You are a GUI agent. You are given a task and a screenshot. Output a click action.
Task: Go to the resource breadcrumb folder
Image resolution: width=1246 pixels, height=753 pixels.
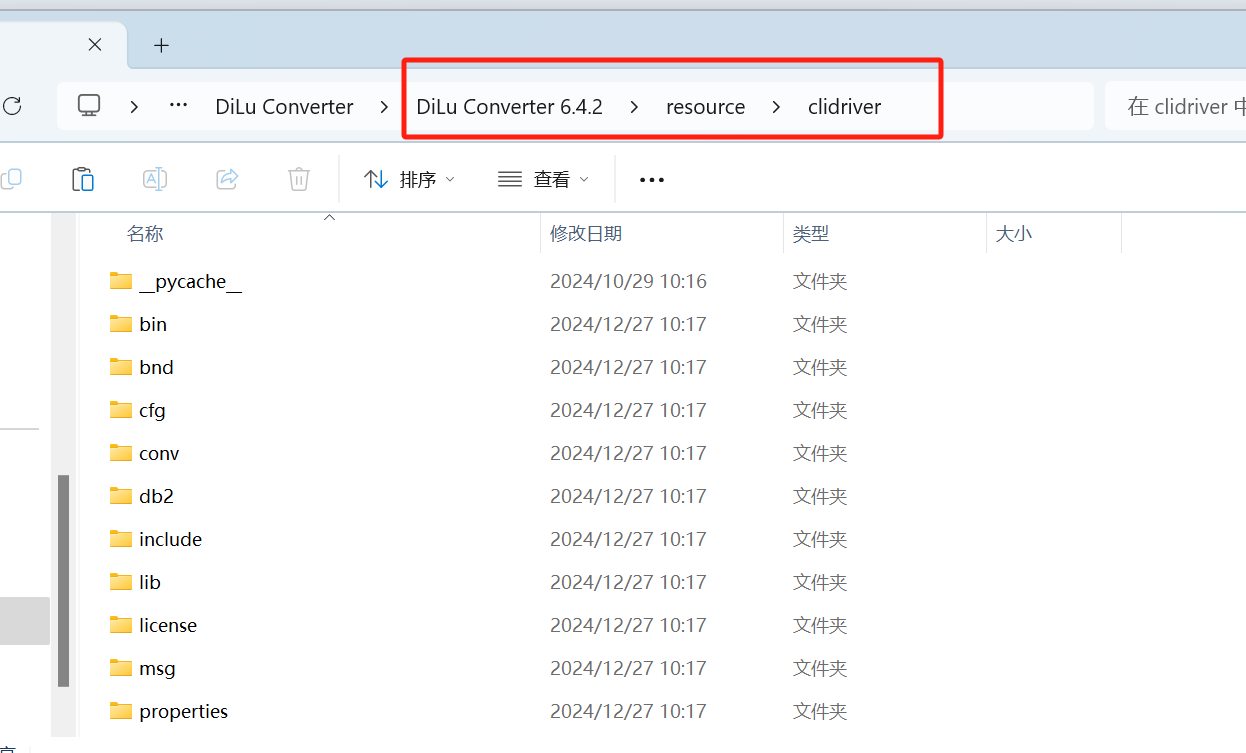click(x=705, y=107)
